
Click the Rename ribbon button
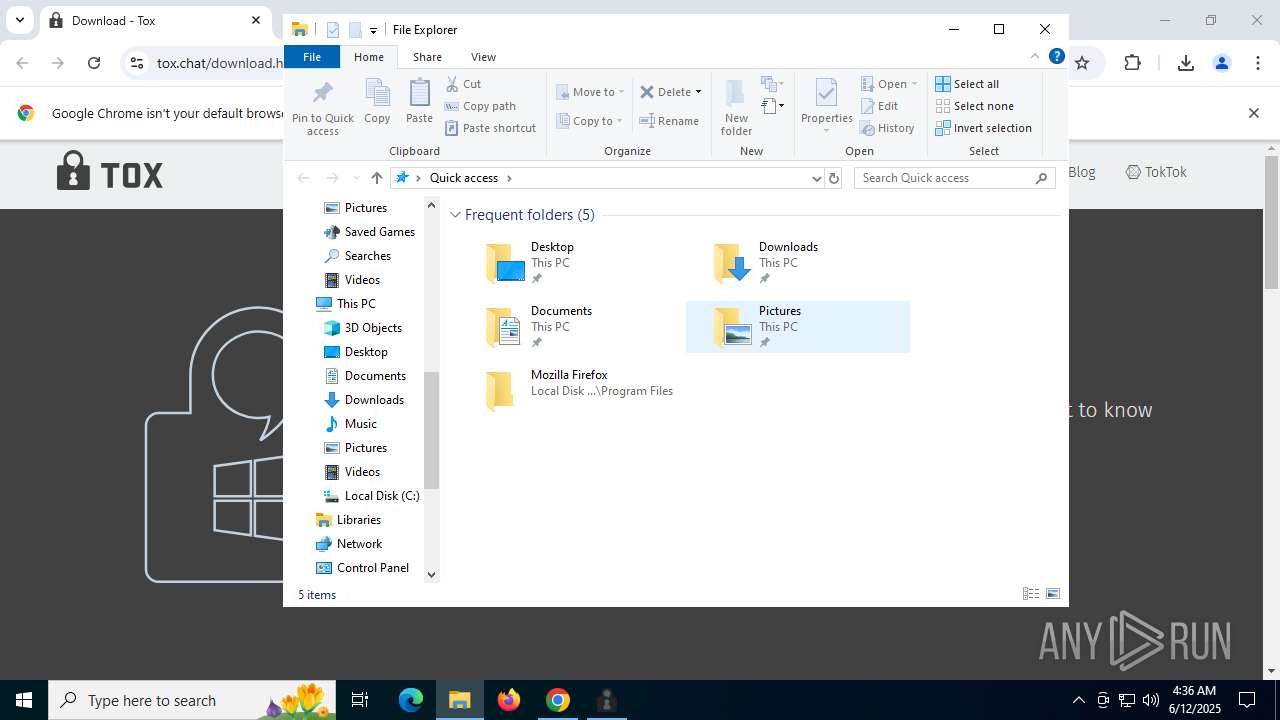(670, 121)
